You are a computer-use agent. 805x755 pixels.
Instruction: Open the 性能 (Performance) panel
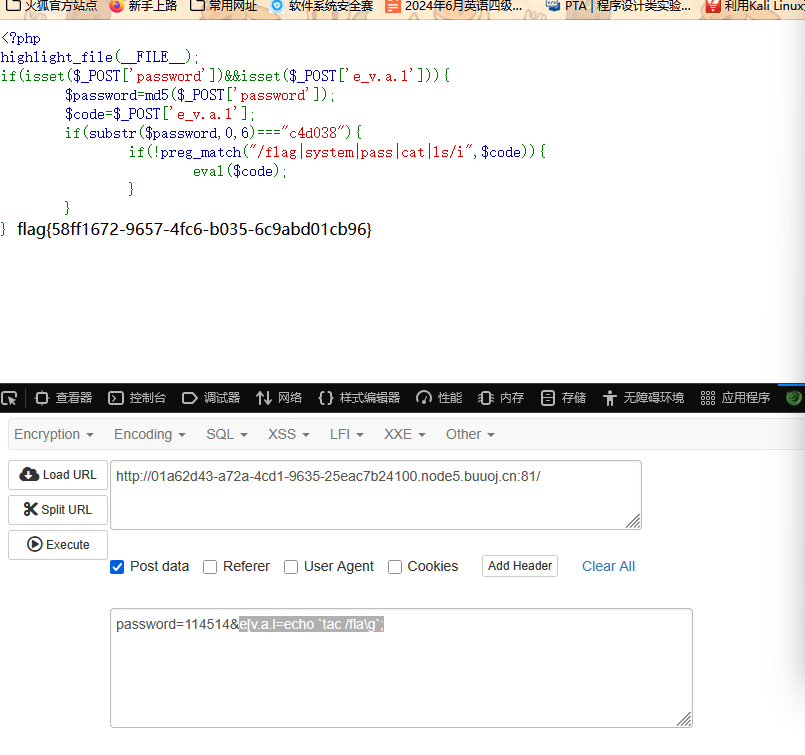[x=439, y=398]
